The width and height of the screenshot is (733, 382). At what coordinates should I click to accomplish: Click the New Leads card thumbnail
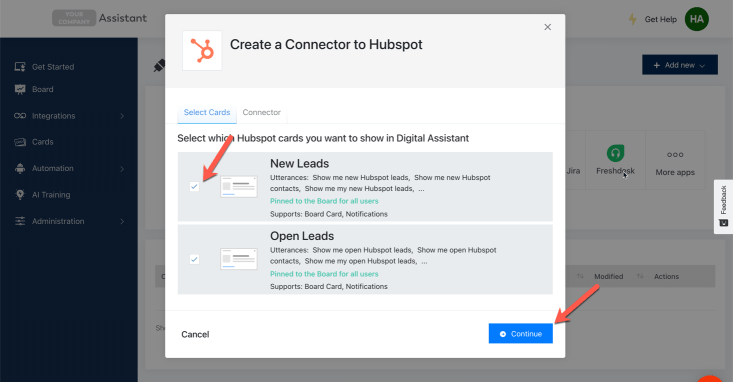[239, 187]
